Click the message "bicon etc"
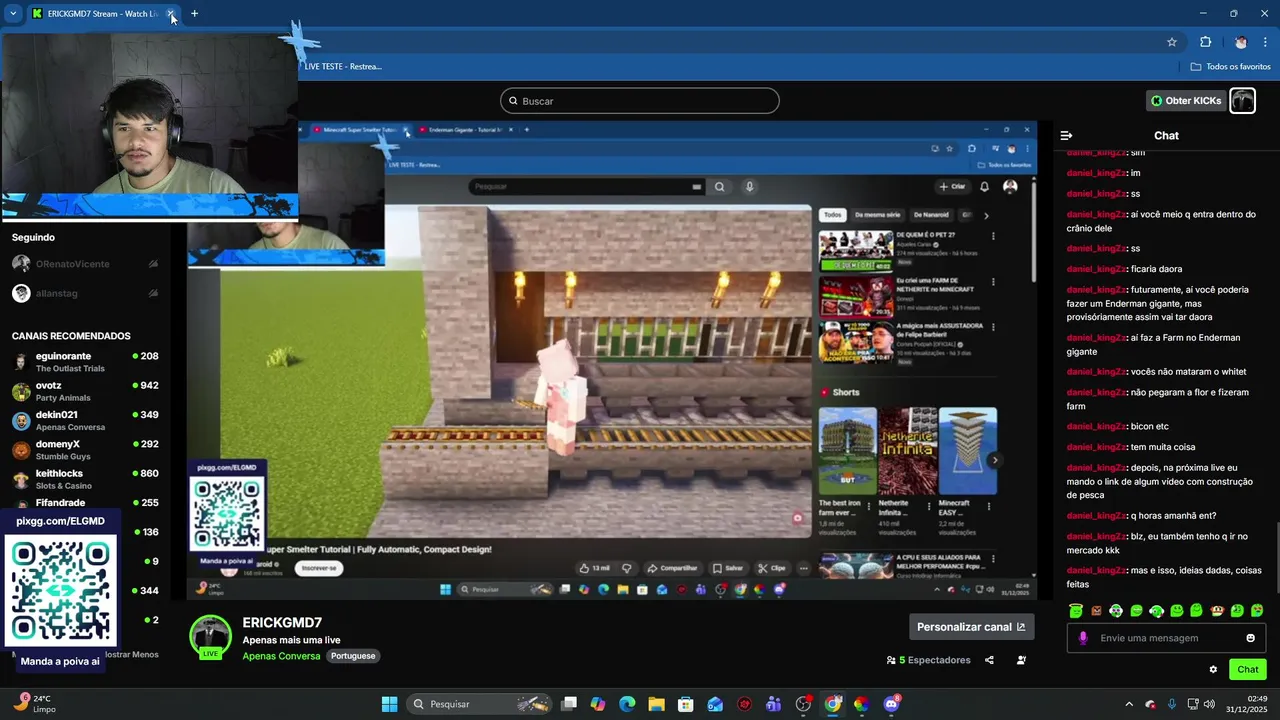The height and width of the screenshot is (720, 1280). click(1149, 426)
